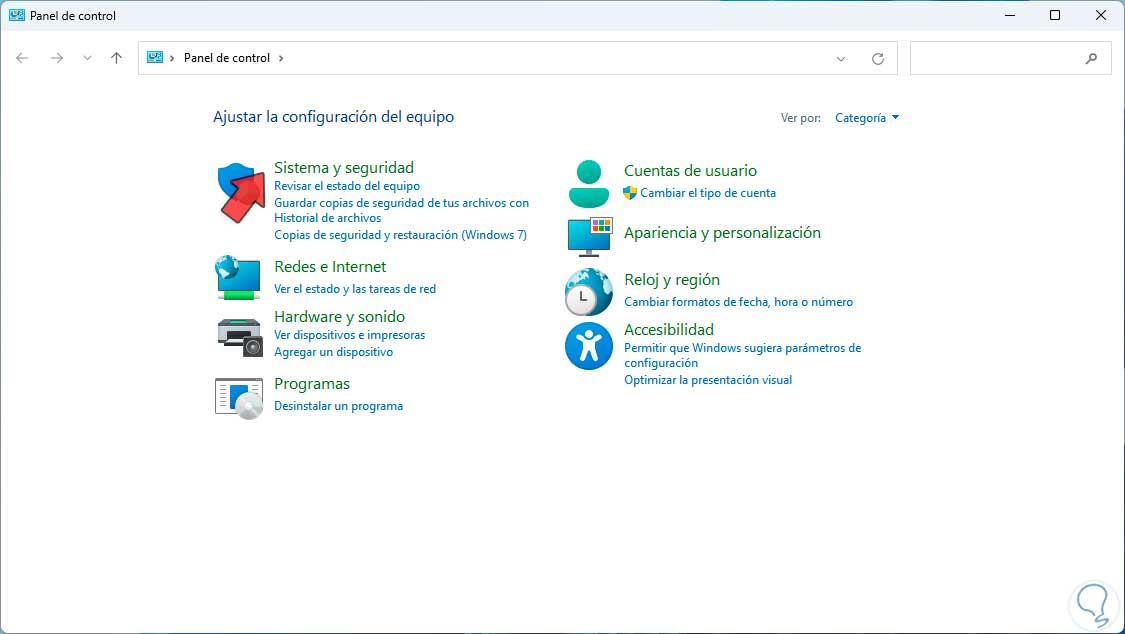The width and height of the screenshot is (1125, 634).
Task: Click the Control Panel icon in the title bar
Action: coord(17,15)
